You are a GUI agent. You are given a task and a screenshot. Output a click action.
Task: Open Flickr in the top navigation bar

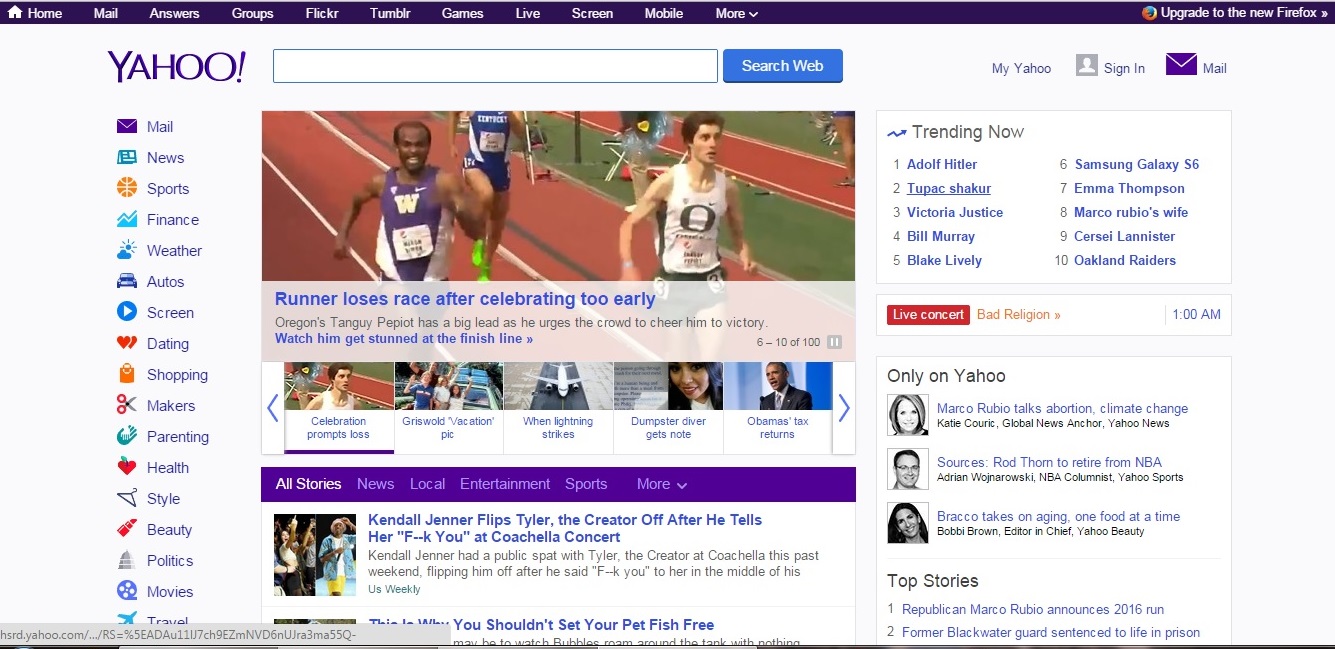click(322, 13)
